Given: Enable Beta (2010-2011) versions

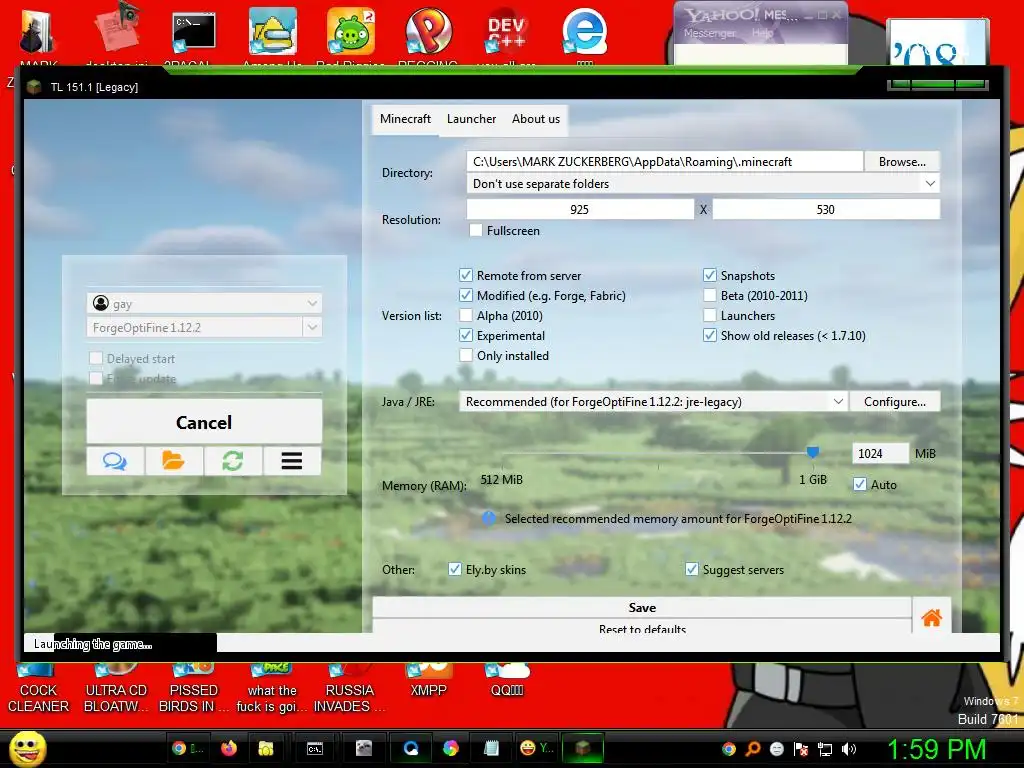Looking at the screenshot, I should [710, 295].
